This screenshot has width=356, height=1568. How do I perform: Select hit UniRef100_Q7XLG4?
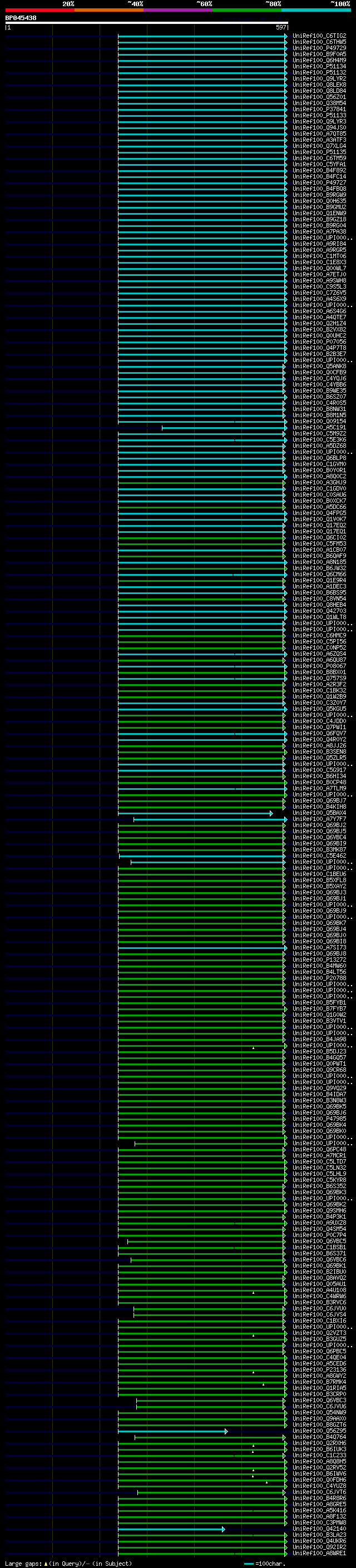(319, 146)
